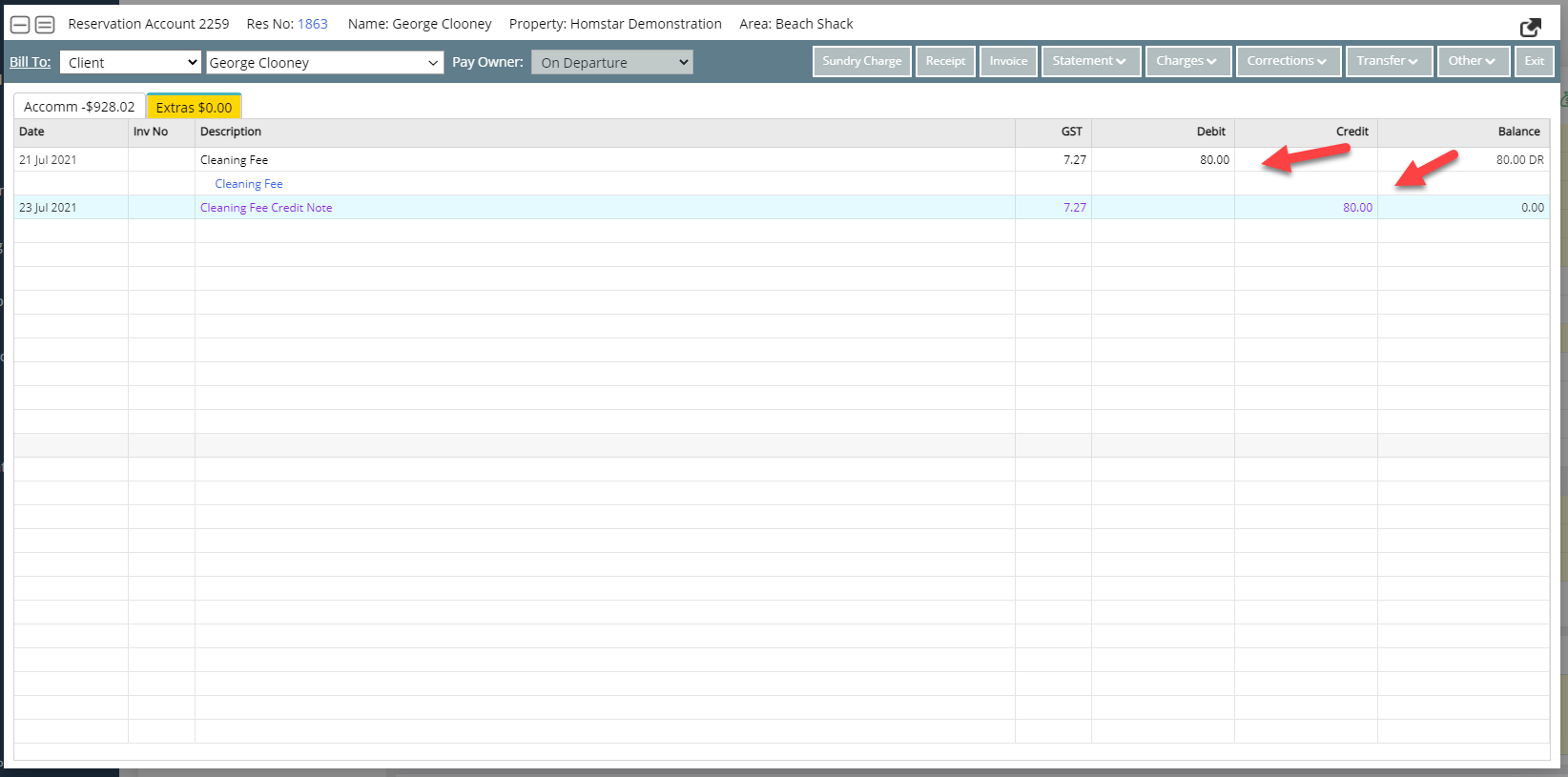Open the Bill To Client dropdown
Screen dimensions: 1568x777
coord(131,63)
